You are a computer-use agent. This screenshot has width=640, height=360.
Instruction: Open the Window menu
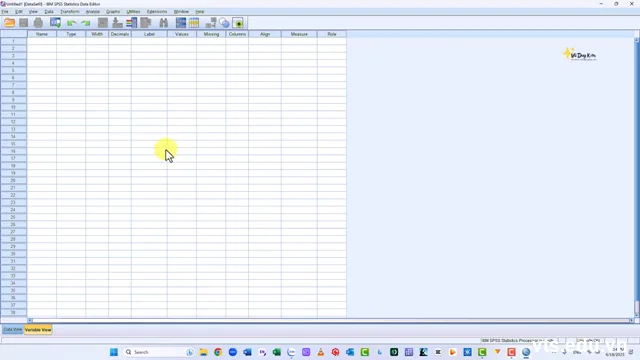coord(181,12)
